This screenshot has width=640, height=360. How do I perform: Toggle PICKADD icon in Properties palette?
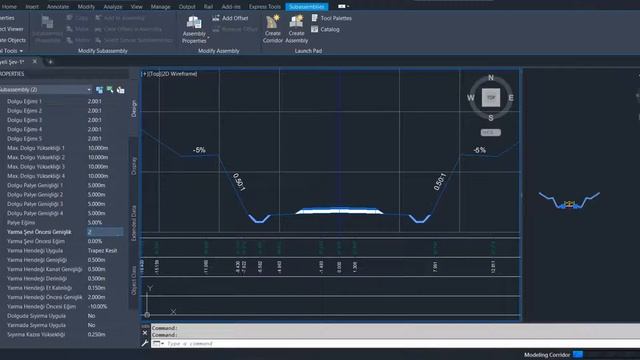(99, 90)
